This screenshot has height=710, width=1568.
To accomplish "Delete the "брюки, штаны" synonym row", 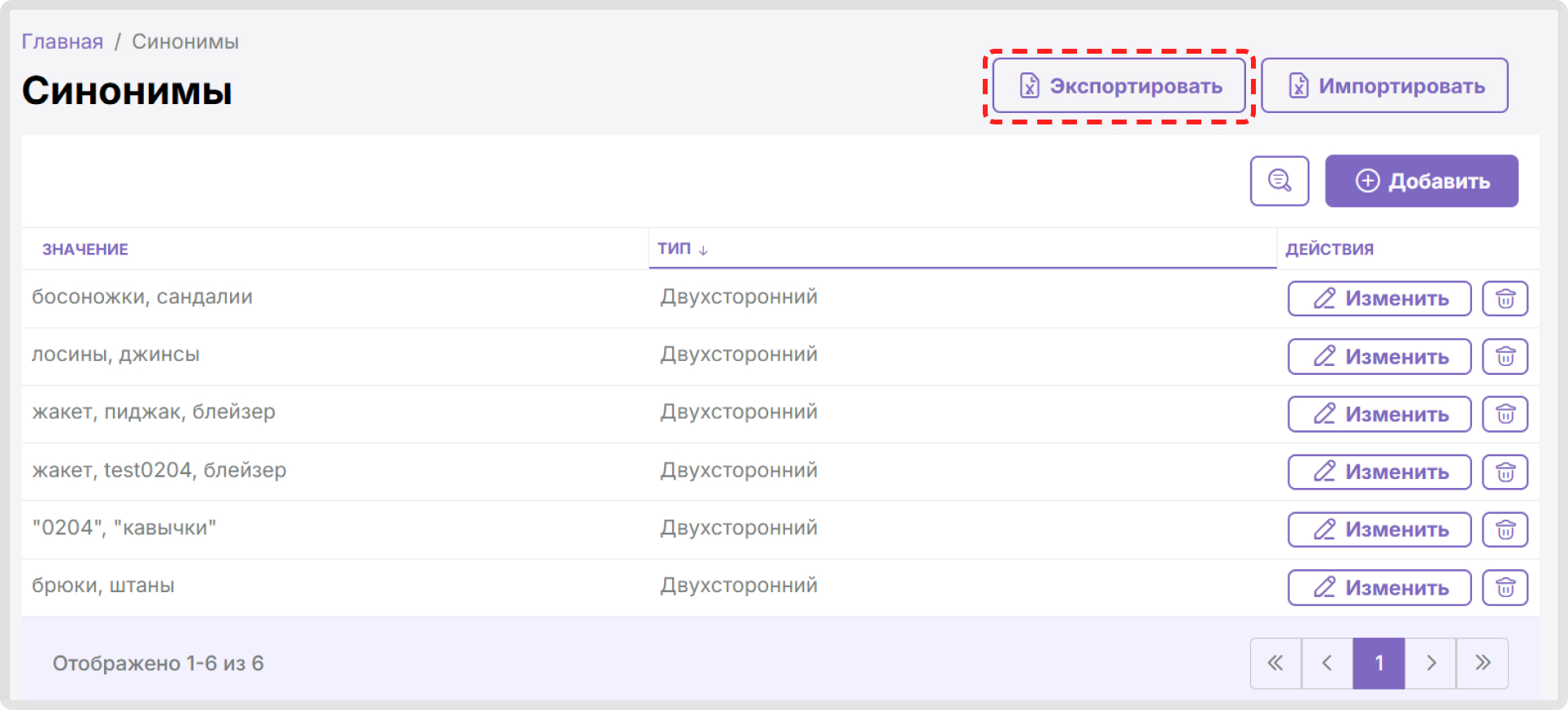I will 1505,587.
